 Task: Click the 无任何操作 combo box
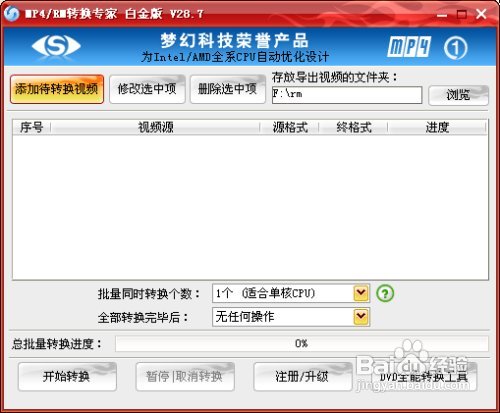[x=291, y=317]
